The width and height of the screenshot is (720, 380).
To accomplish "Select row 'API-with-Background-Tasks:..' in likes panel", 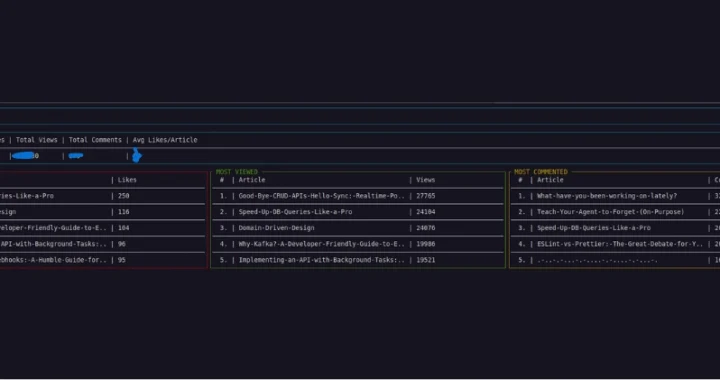I will (53, 244).
